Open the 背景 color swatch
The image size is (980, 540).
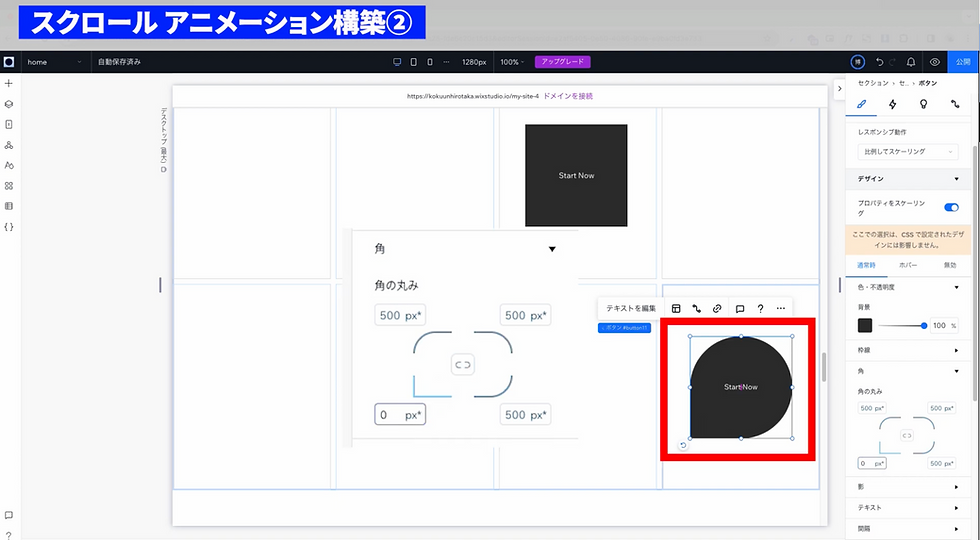click(x=865, y=326)
